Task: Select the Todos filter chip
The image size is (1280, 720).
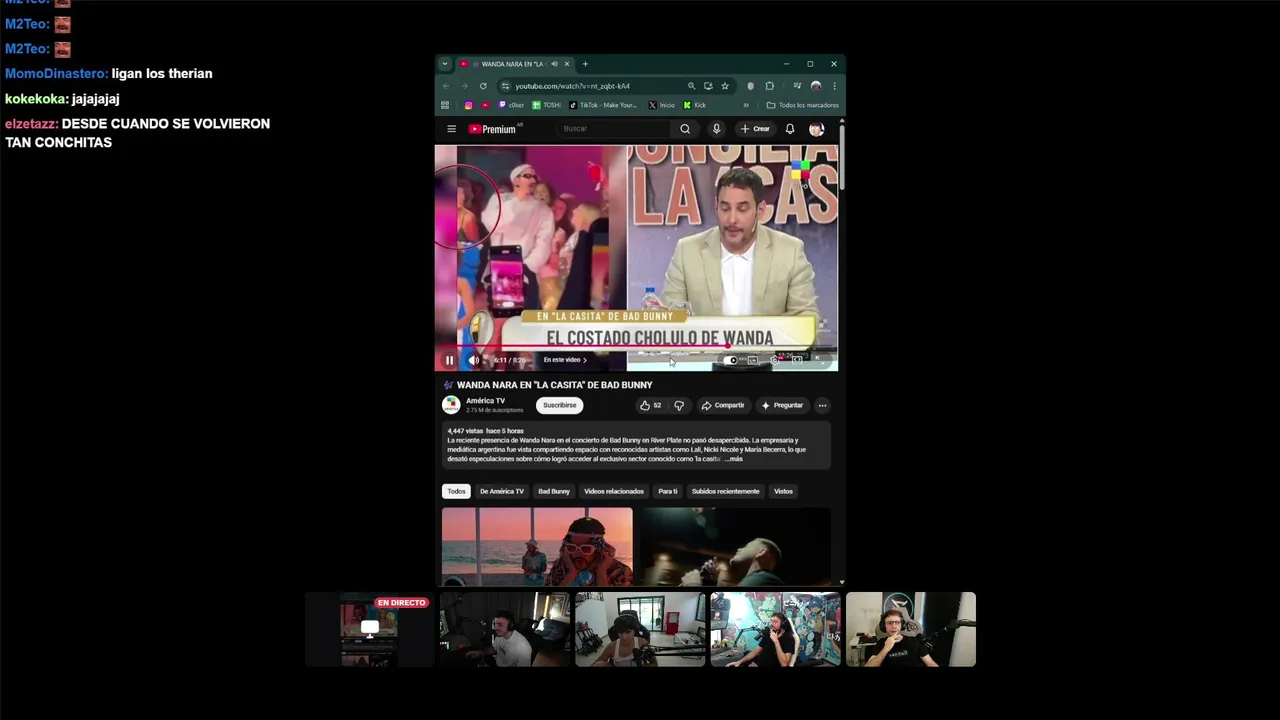Action: [x=456, y=491]
